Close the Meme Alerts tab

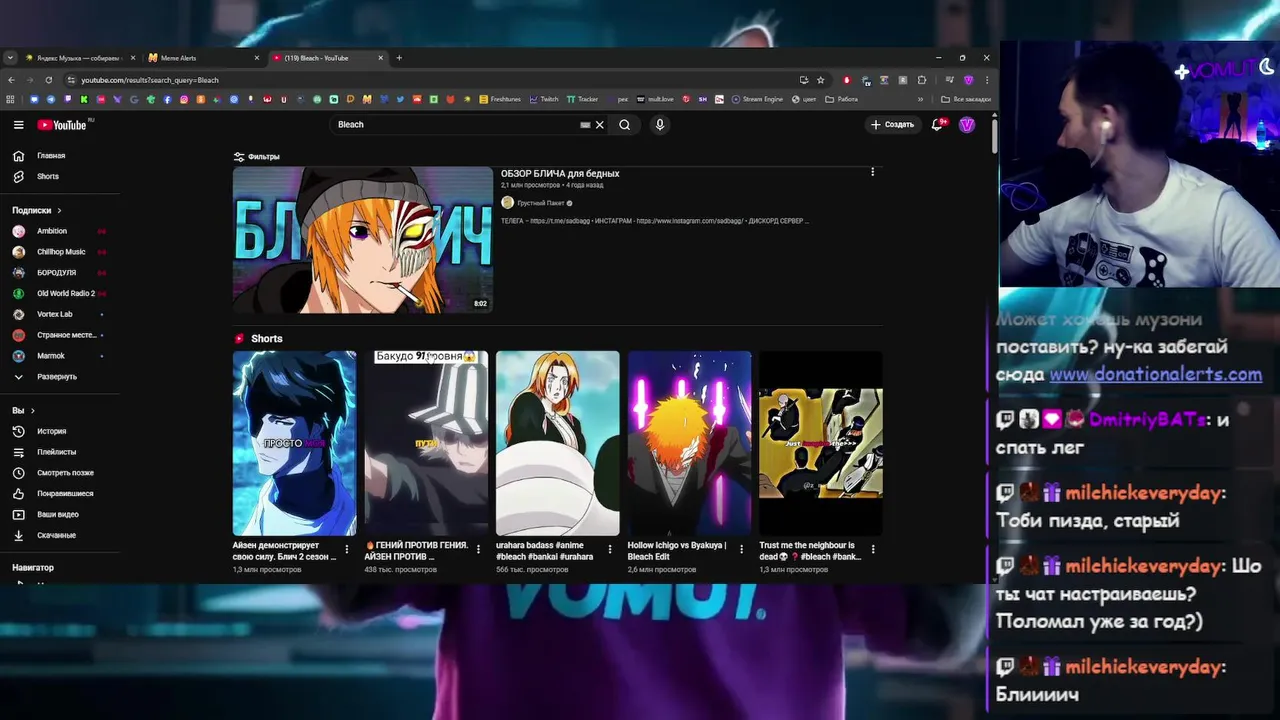[256, 58]
